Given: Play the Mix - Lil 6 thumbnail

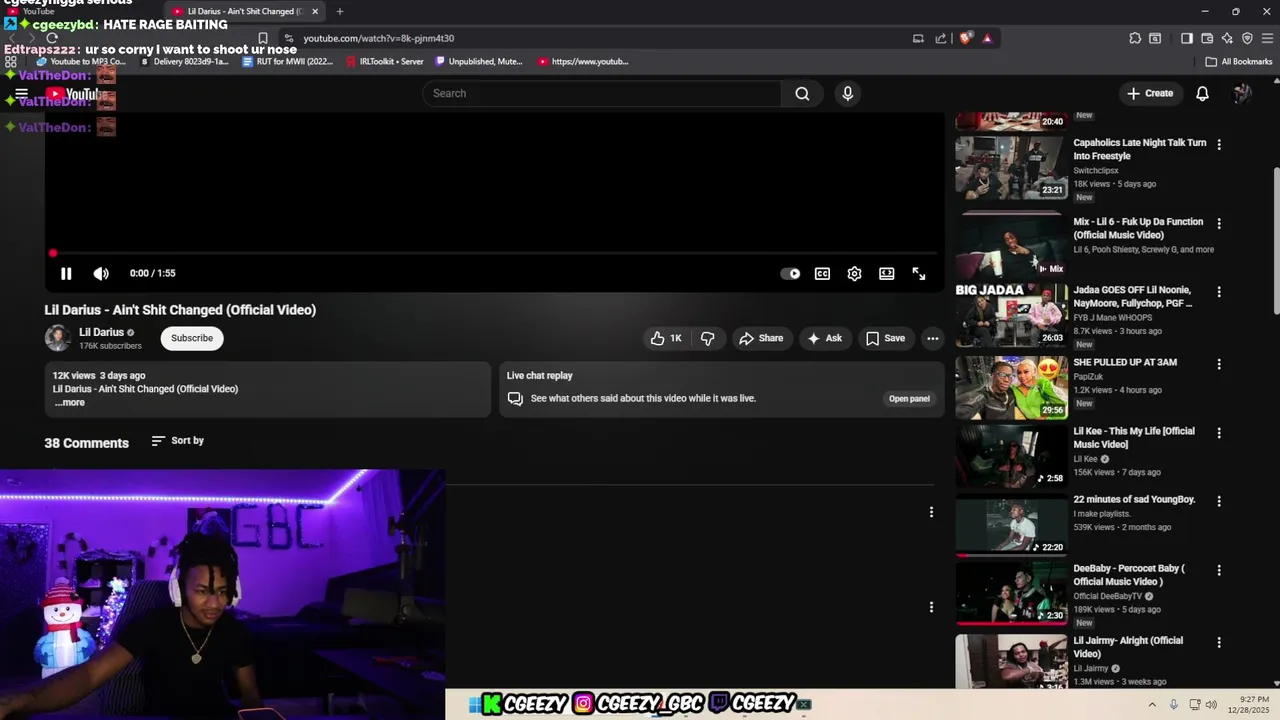Looking at the screenshot, I should (x=1011, y=247).
